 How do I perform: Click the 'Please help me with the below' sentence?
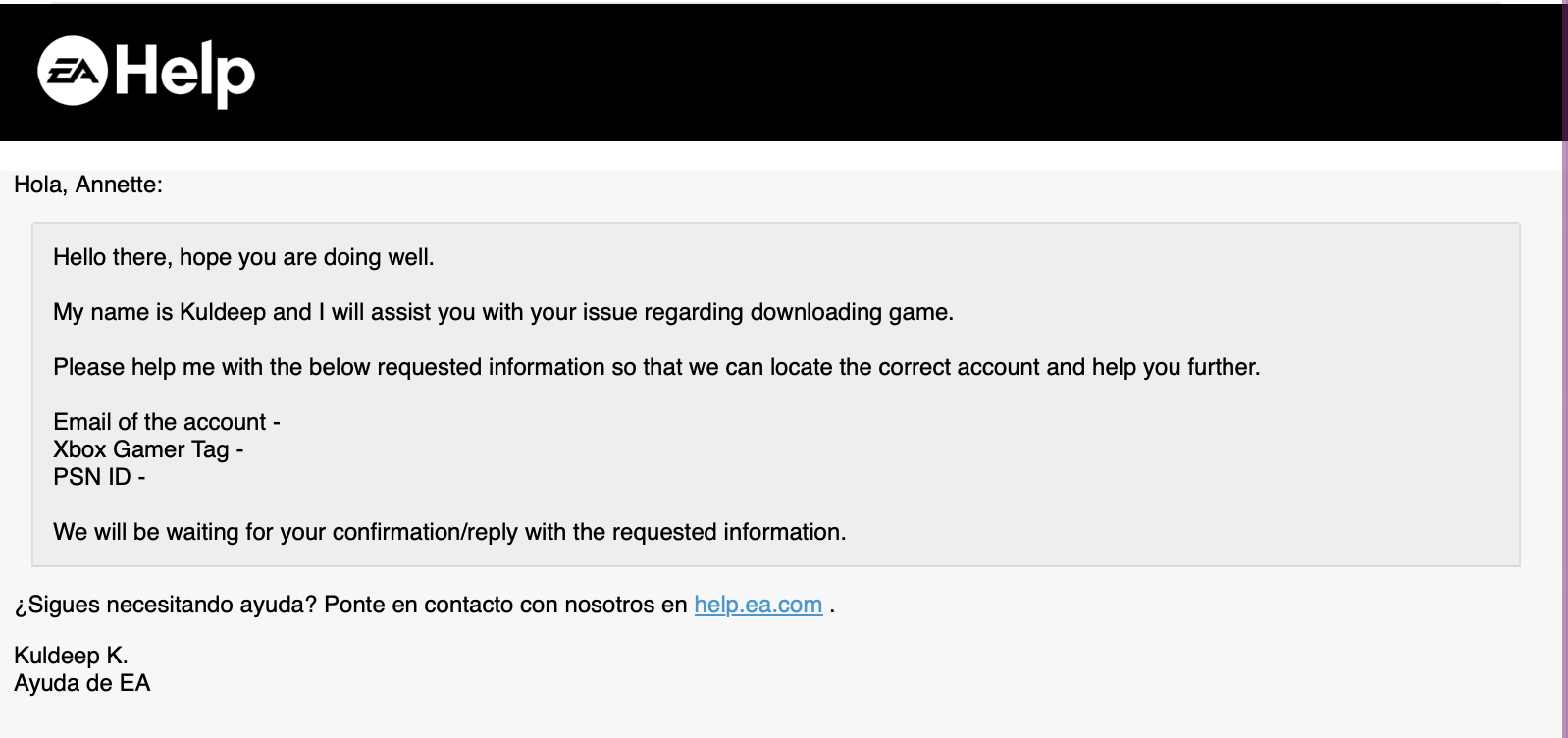pos(656,367)
